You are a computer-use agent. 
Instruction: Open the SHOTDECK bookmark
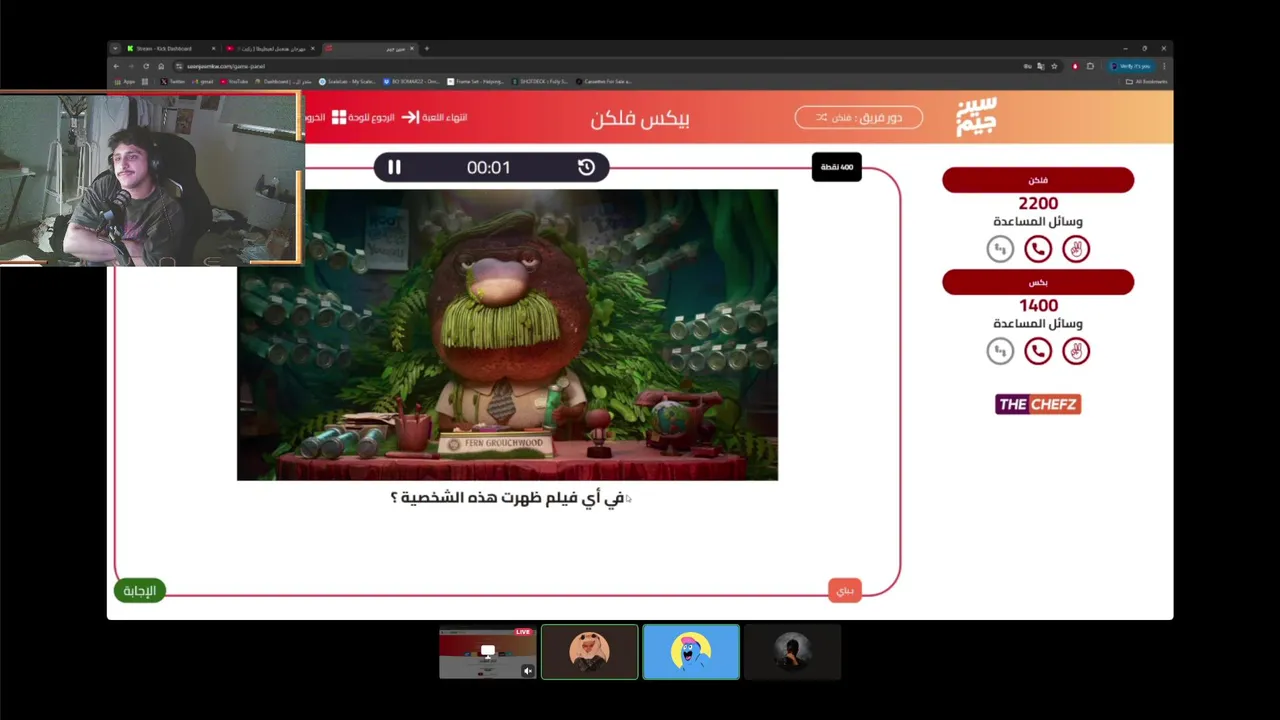[x=540, y=81]
